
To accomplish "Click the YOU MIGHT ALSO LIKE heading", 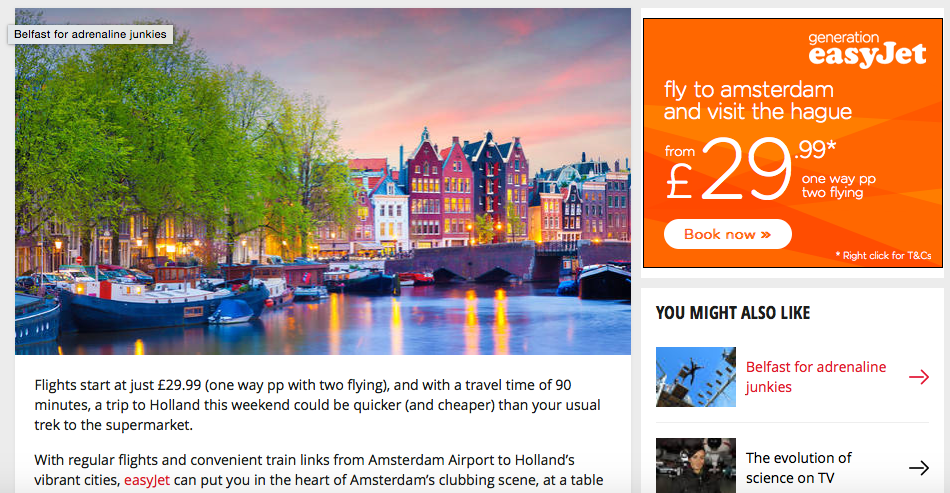I will pyautogui.click(x=732, y=313).
